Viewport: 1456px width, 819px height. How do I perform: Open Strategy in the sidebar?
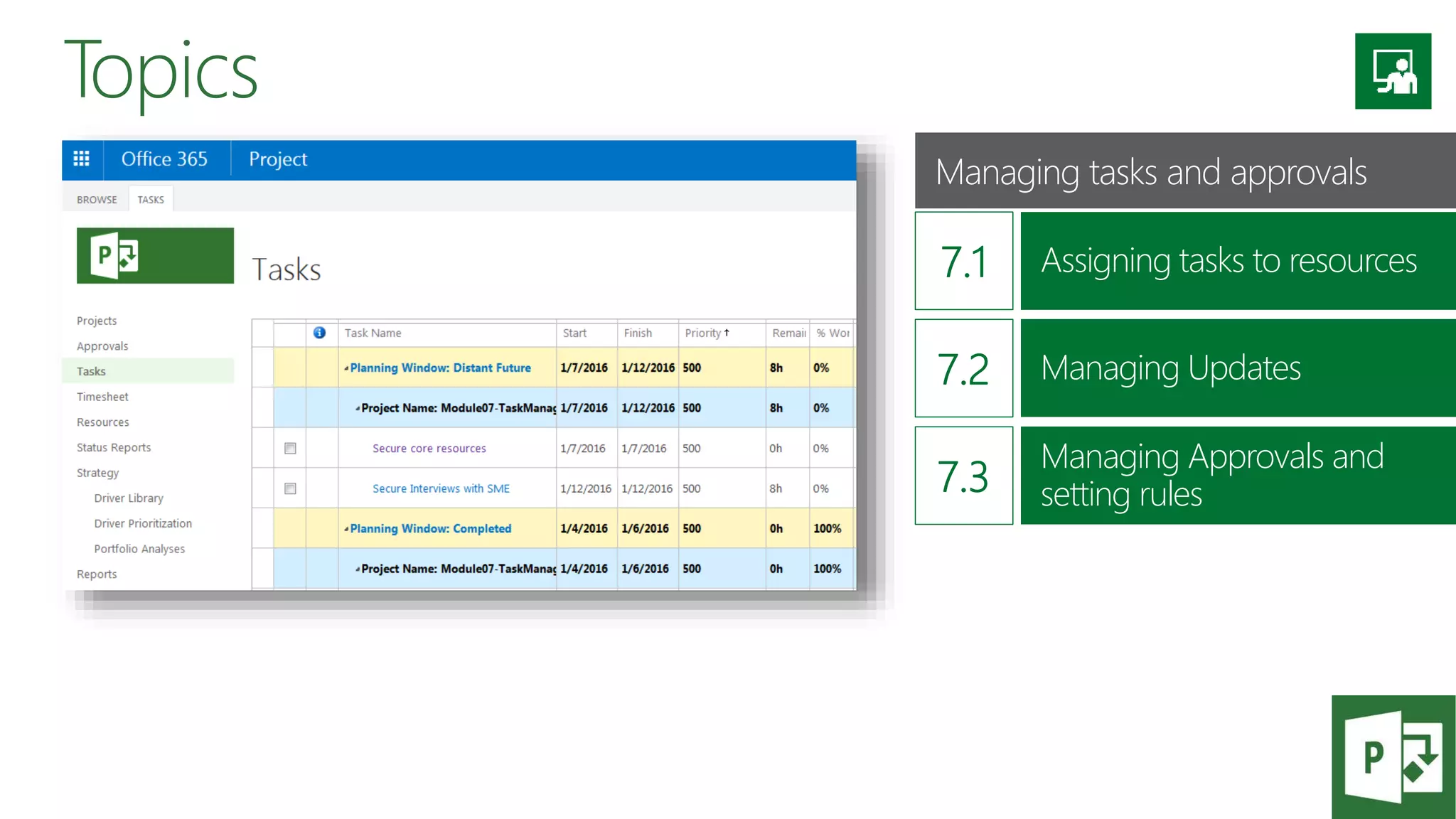(x=97, y=473)
